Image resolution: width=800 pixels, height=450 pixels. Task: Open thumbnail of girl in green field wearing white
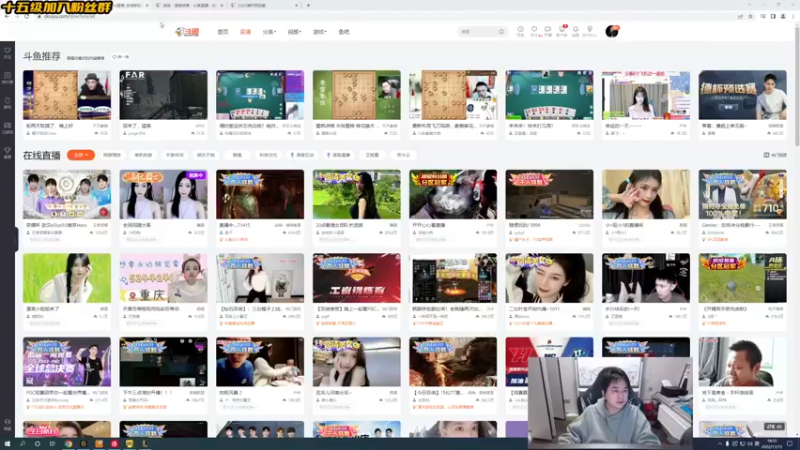pyautogui.click(x=67, y=278)
